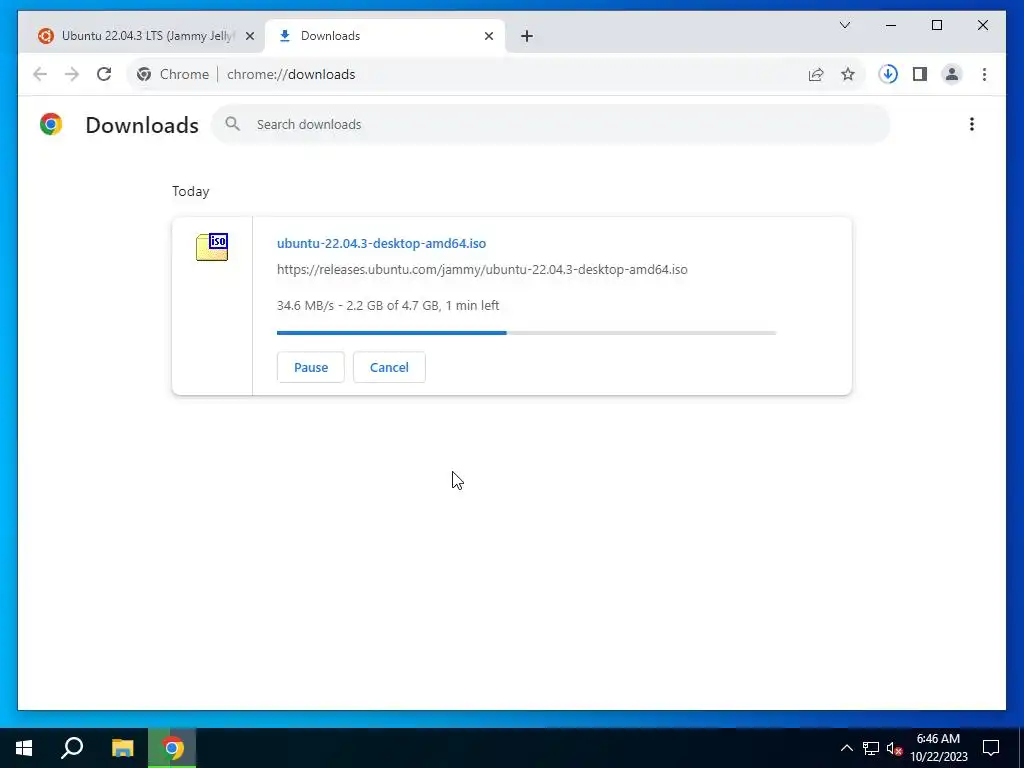Click the download progress bar
Screen dimensions: 1024x768
click(x=526, y=333)
